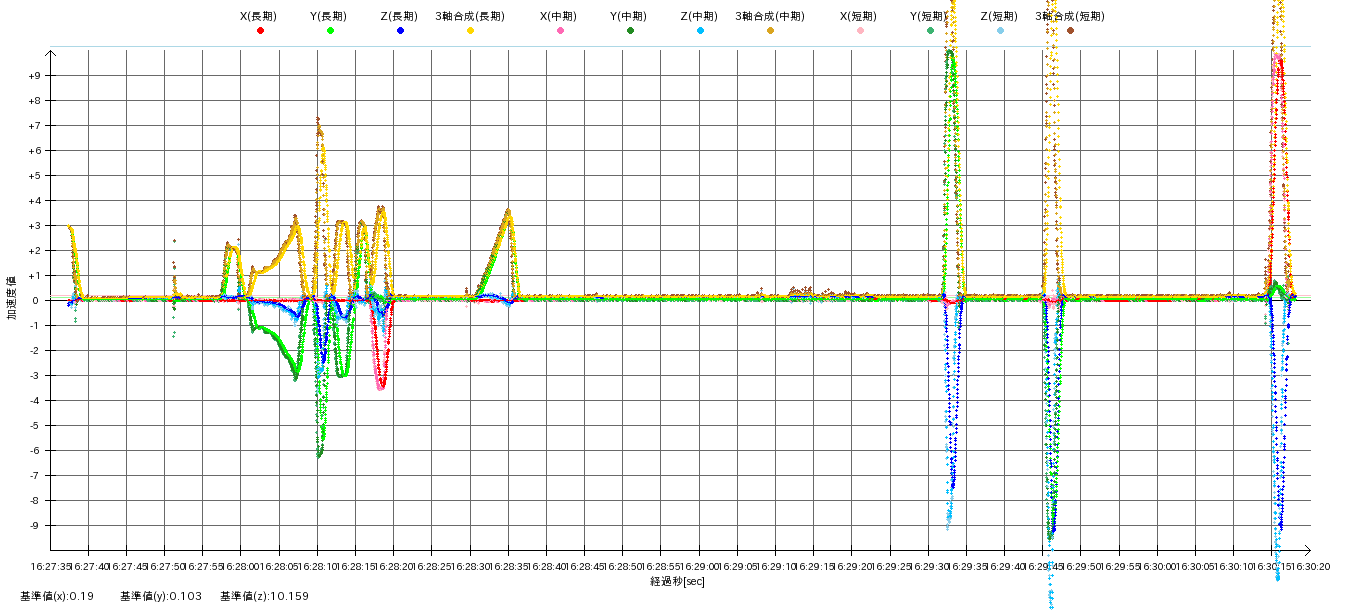The height and width of the screenshot is (610, 1350).
Task: Click the 16:30:00 time axis tick label
Action: pos(1157,566)
